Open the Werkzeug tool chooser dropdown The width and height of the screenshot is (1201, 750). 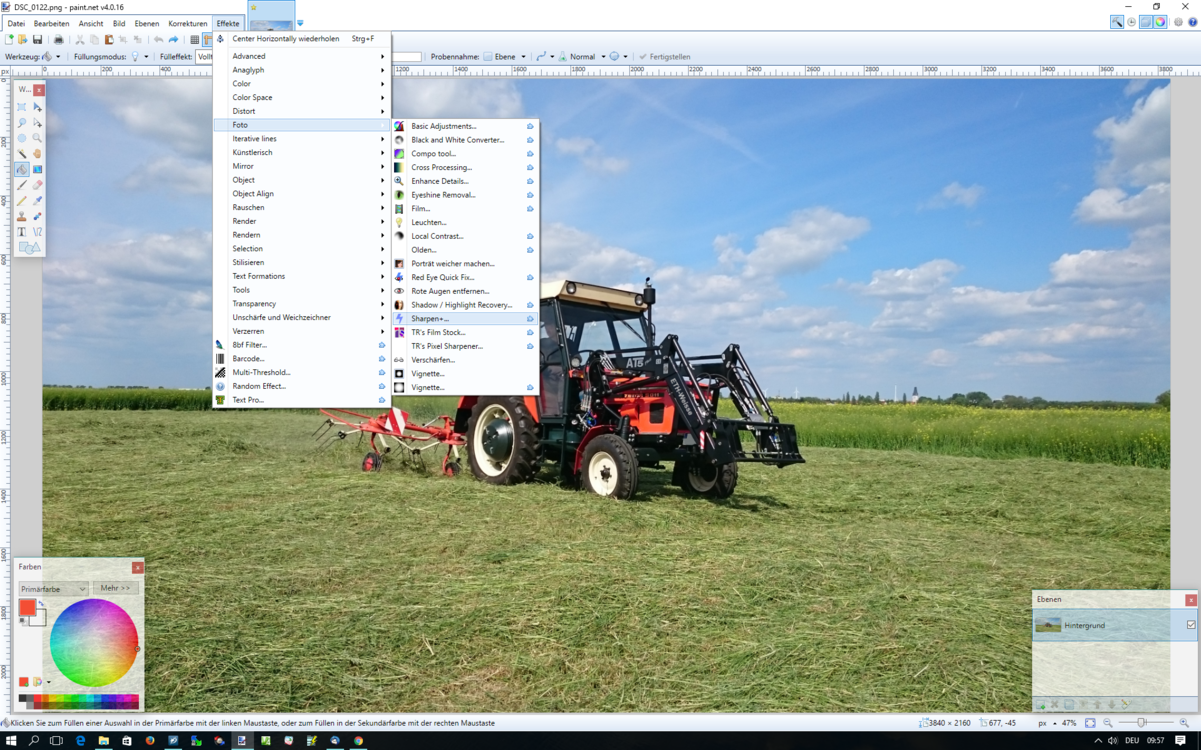51,57
